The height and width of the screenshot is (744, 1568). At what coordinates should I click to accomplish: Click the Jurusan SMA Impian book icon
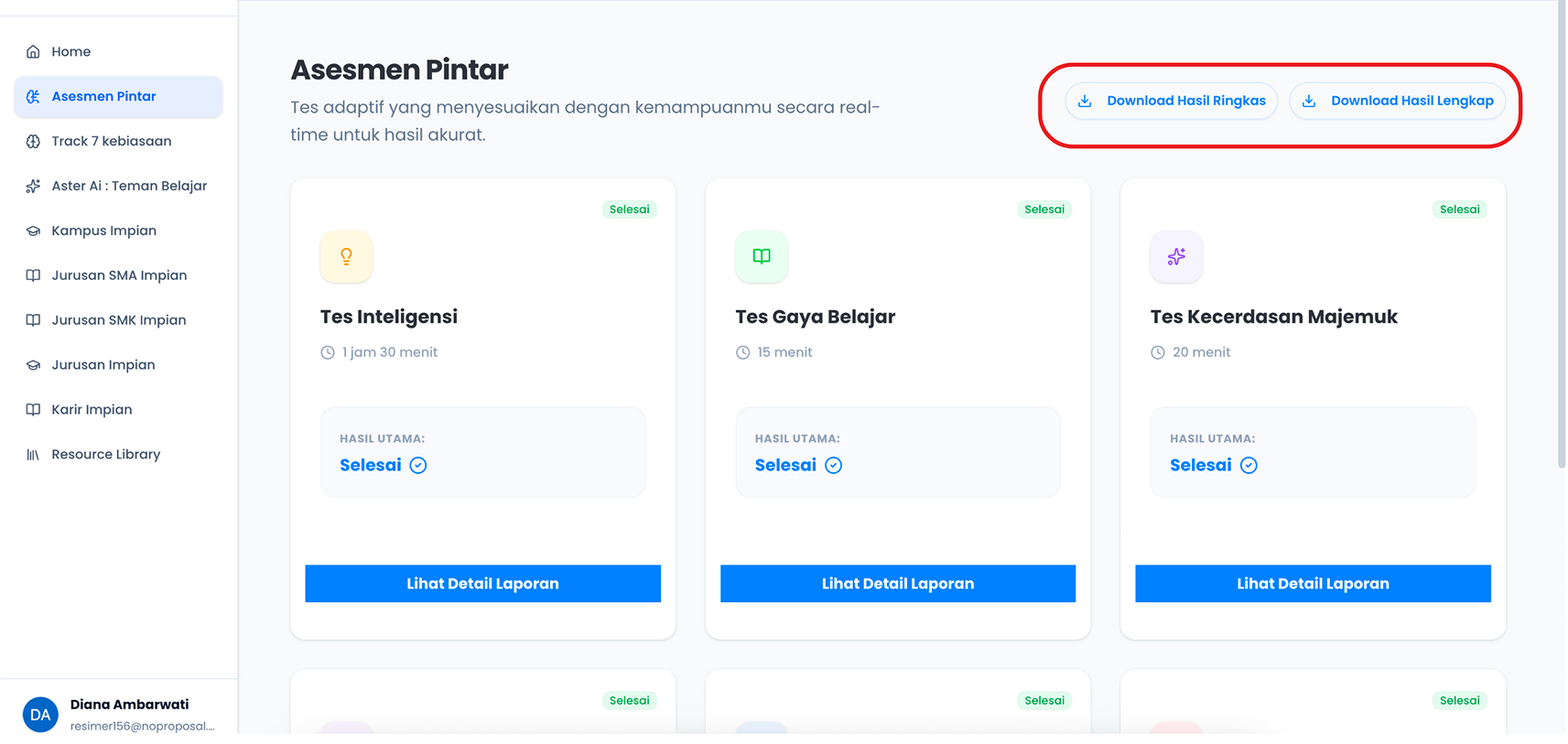[33, 275]
